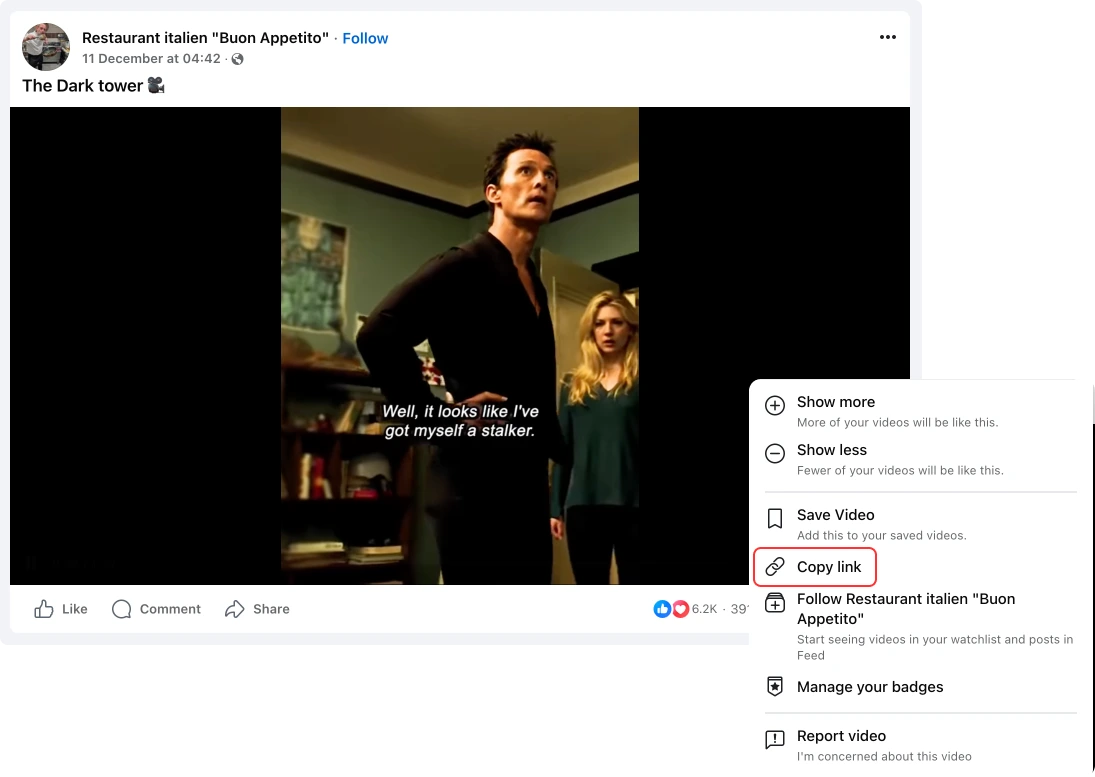
Task: Click the blue like reaction icon
Action: pyautogui.click(x=662, y=609)
